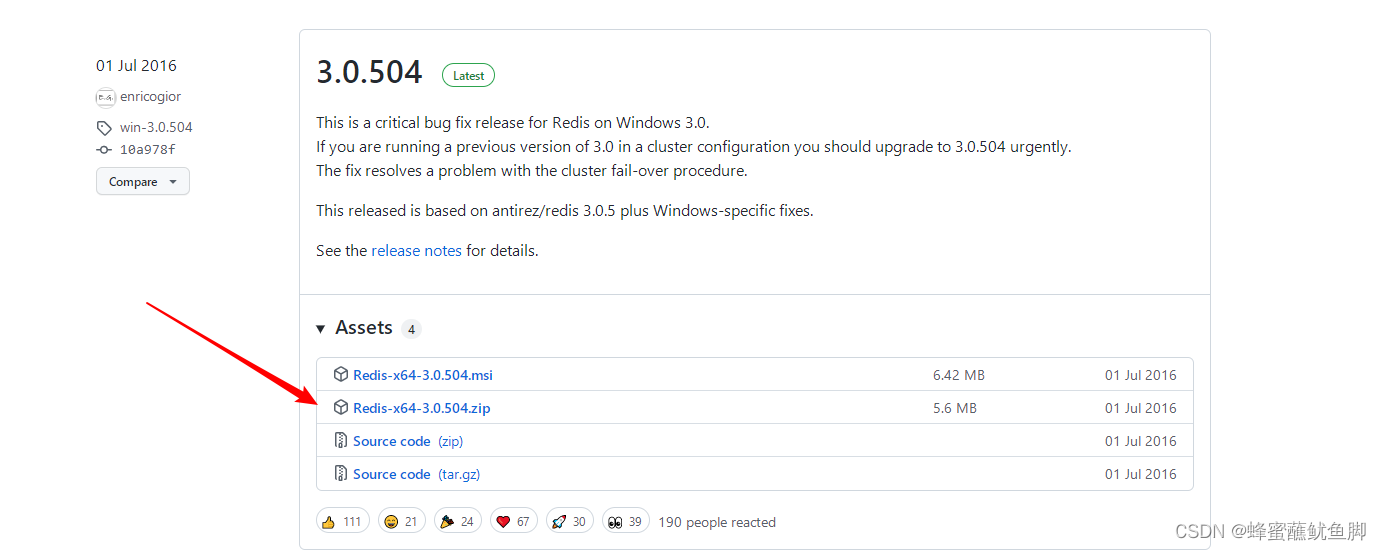Viewport: 1381px width, 551px height.
Task: React with thumbs up (111)
Action: point(342,521)
